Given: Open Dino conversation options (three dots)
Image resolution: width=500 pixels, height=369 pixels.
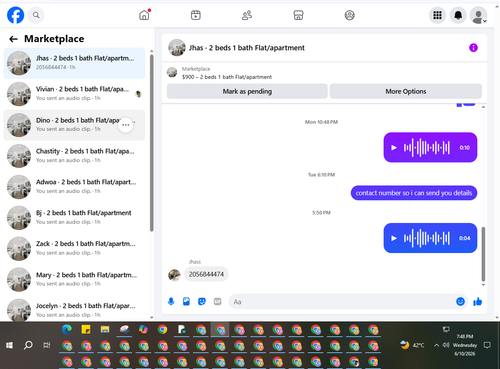Looking at the screenshot, I should [x=126, y=125].
